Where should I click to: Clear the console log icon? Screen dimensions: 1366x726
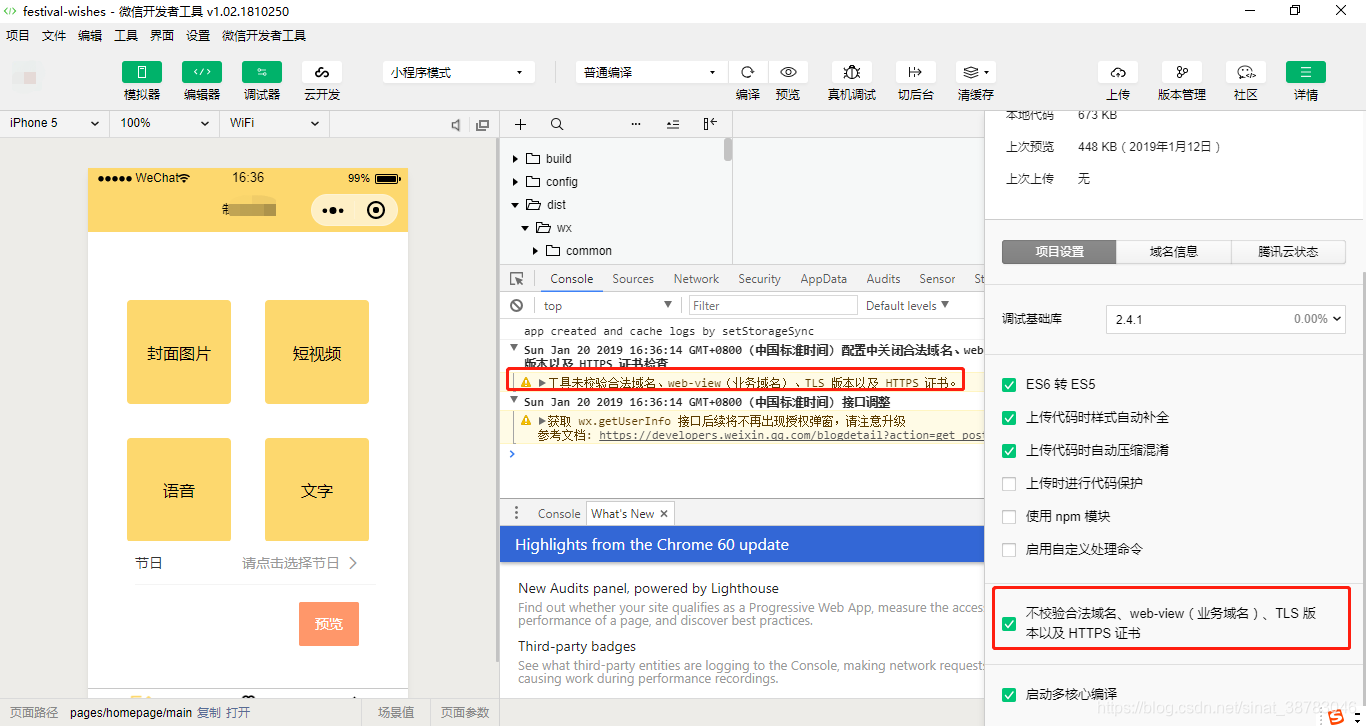coord(517,305)
